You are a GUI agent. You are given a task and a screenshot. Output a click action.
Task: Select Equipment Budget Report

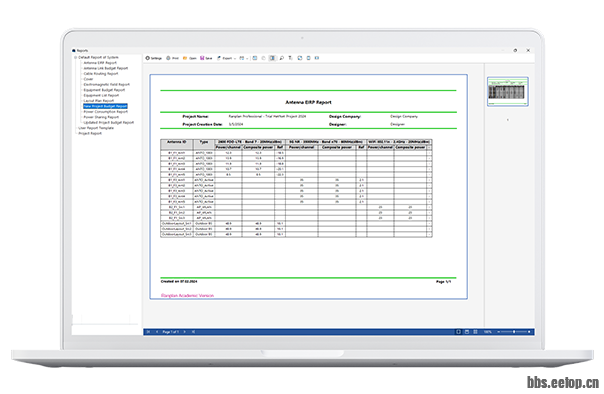tap(104, 90)
